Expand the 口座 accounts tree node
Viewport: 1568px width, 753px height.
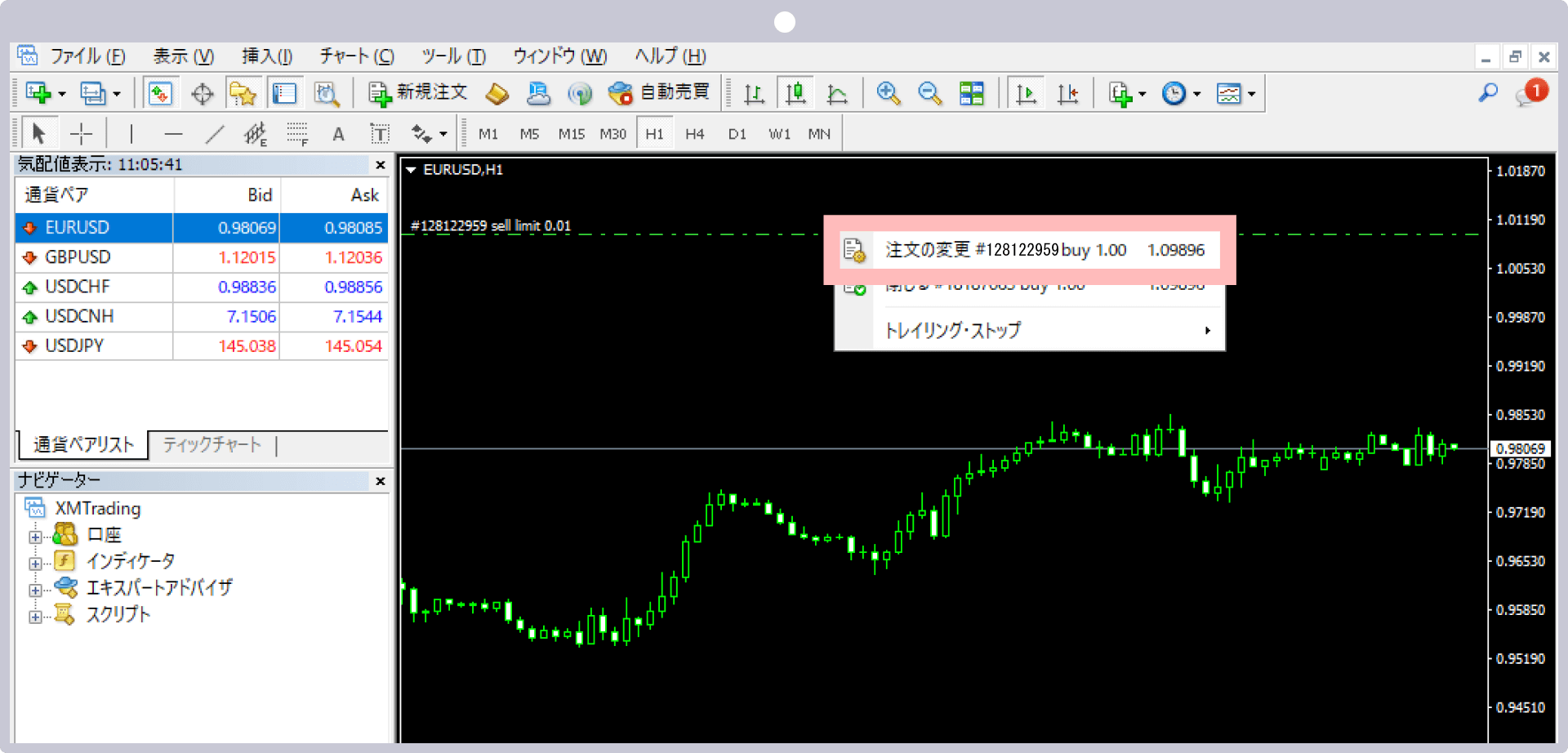point(35,537)
